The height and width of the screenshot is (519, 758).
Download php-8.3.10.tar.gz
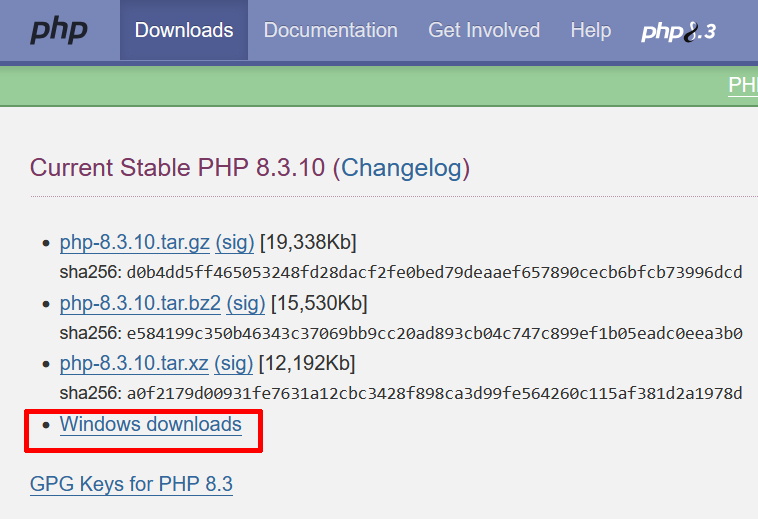coord(134,242)
